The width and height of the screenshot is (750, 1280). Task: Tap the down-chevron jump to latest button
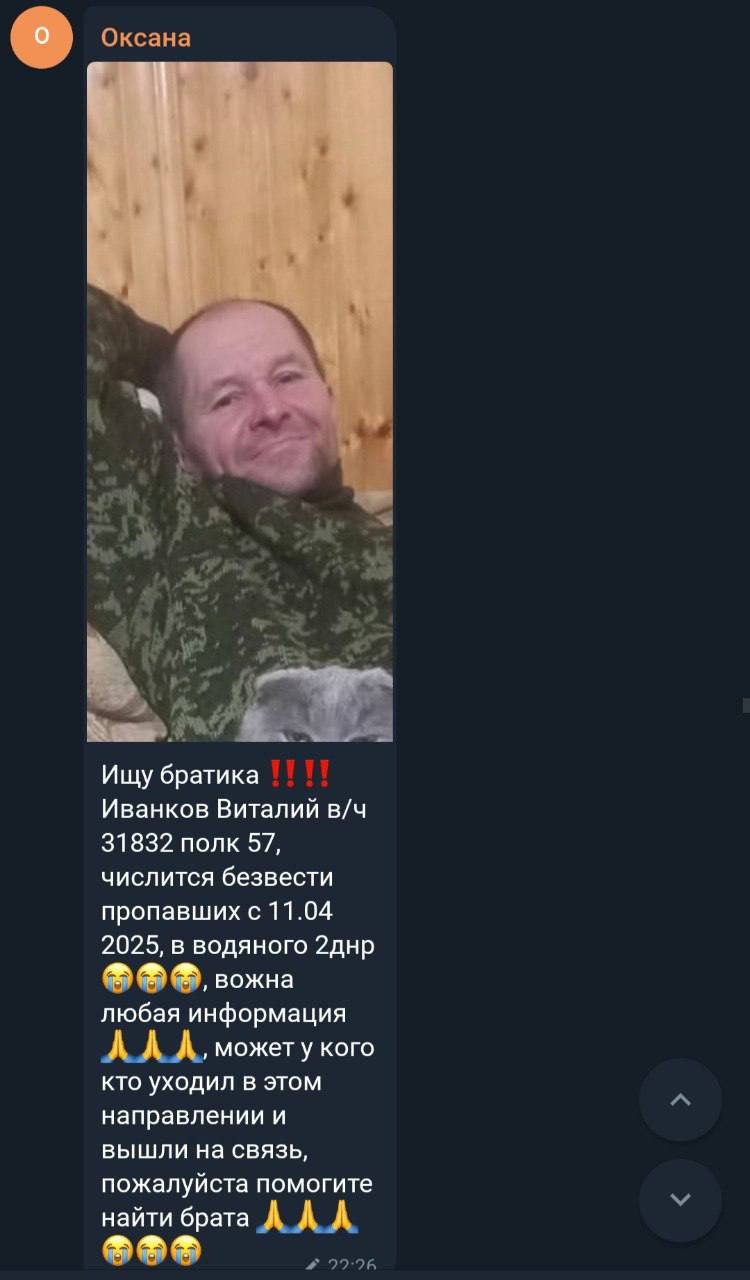(x=680, y=1199)
